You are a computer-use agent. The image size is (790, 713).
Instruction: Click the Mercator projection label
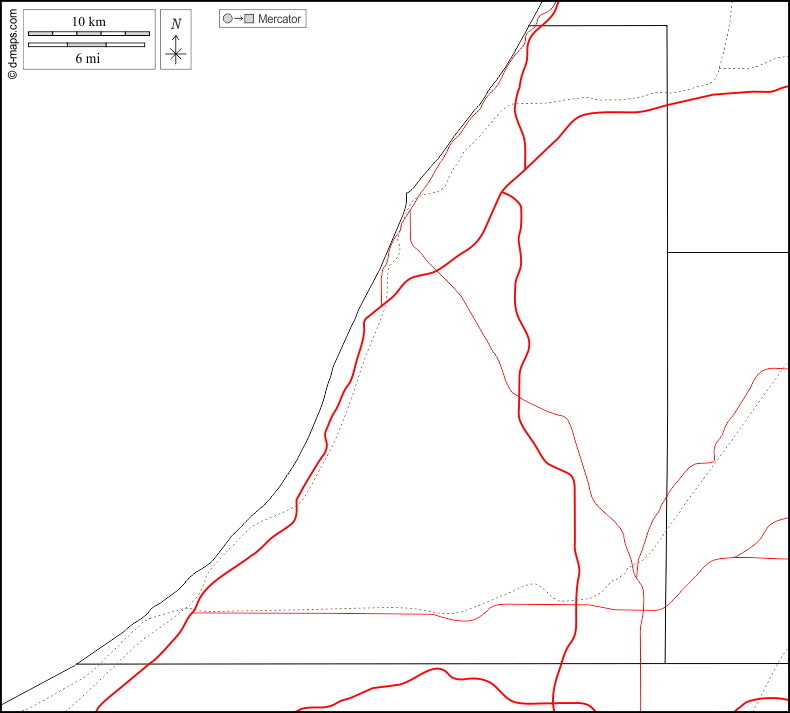click(279, 19)
